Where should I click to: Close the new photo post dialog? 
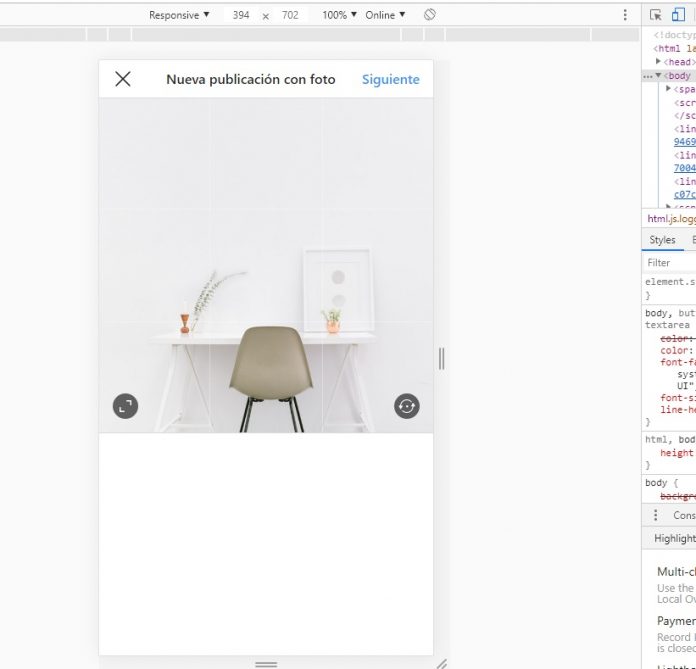coord(123,79)
